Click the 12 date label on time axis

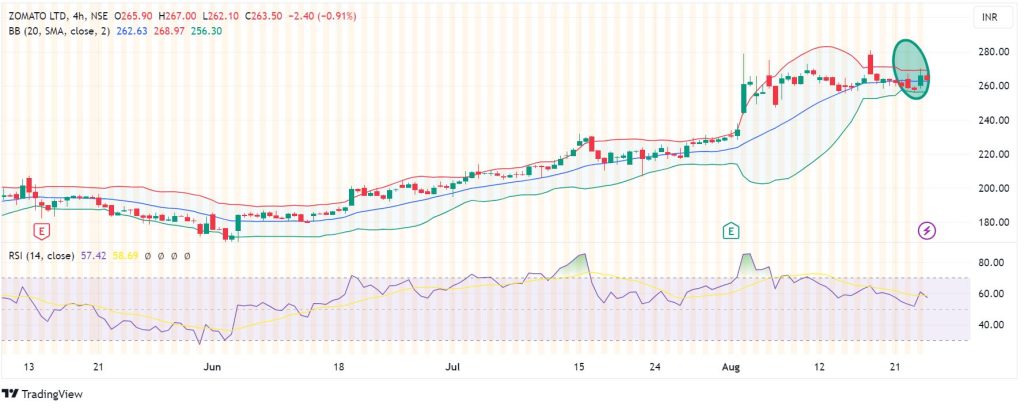(820, 367)
